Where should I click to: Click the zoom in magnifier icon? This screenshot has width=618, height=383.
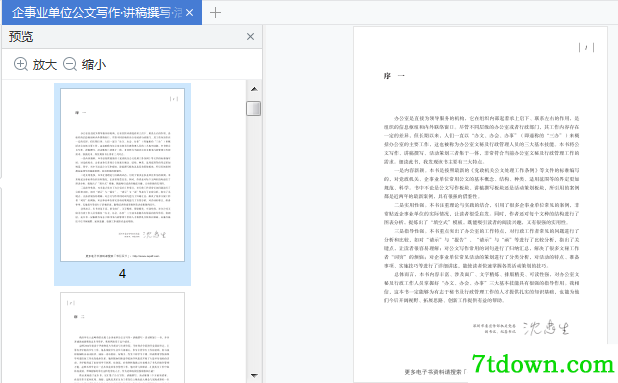pyautogui.click(x=20, y=64)
